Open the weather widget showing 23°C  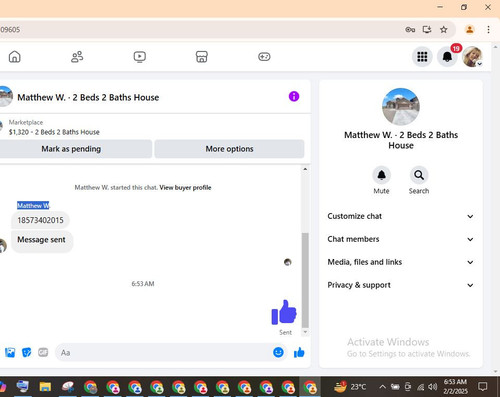pyautogui.click(x=350, y=387)
